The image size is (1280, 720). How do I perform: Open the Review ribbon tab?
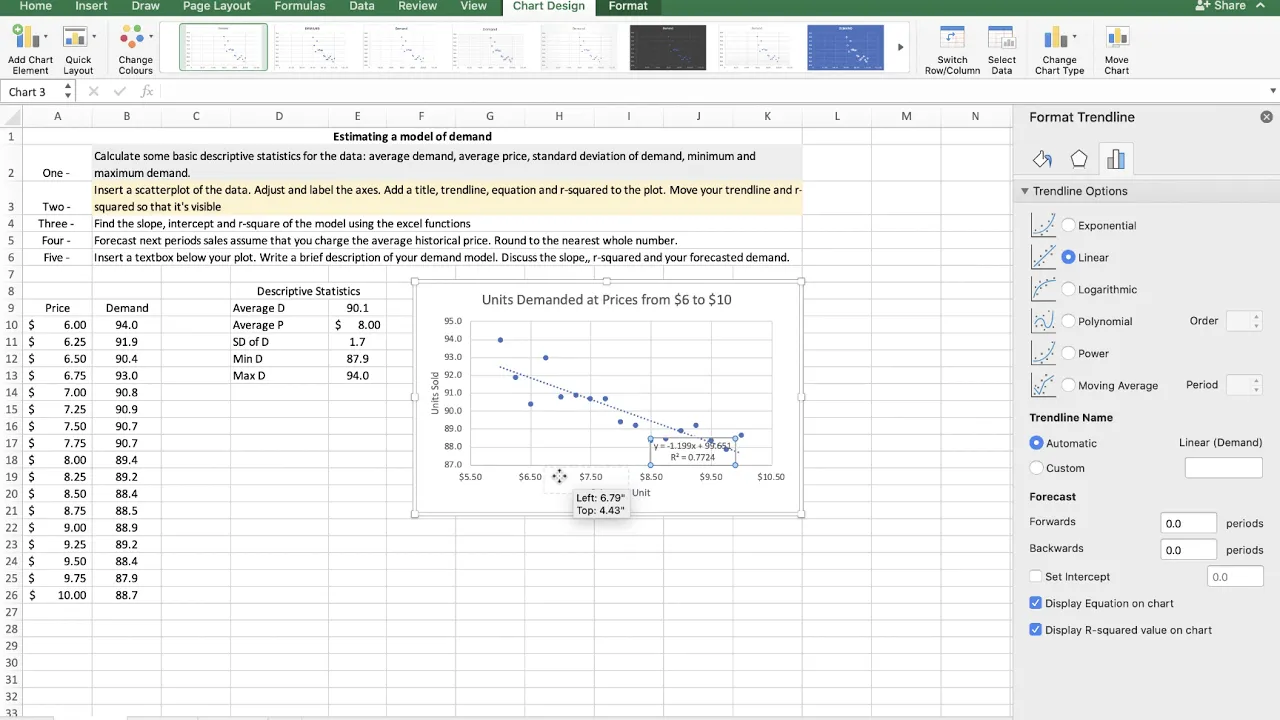point(417,6)
